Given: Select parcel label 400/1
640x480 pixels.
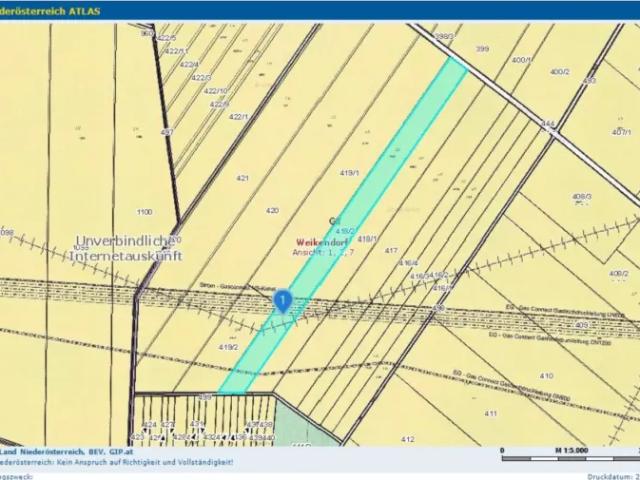Looking at the screenshot, I should (522, 60).
